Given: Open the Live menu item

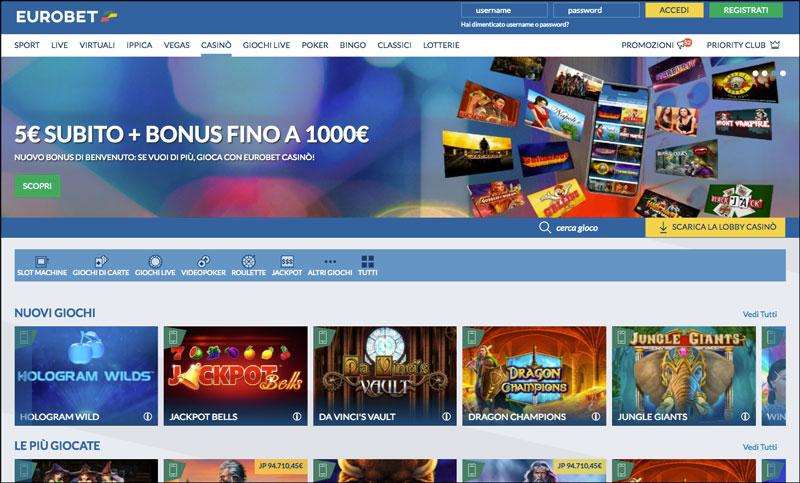Looking at the screenshot, I should click(59, 45).
